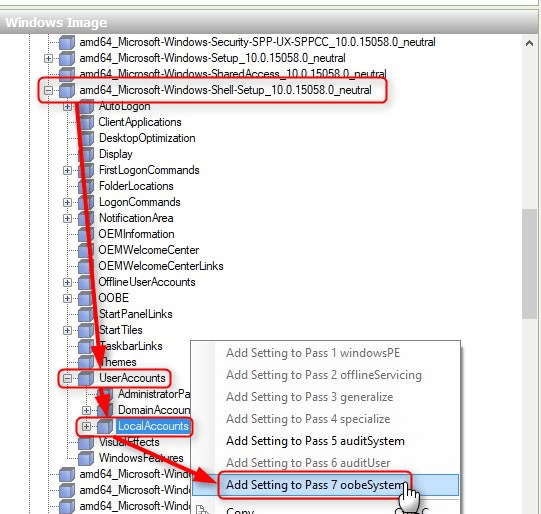This screenshot has width=541, height=514.
Task: Click the cube icon next to OEMWelcomeCenterLinks
Action: click(x=86, y=267)
